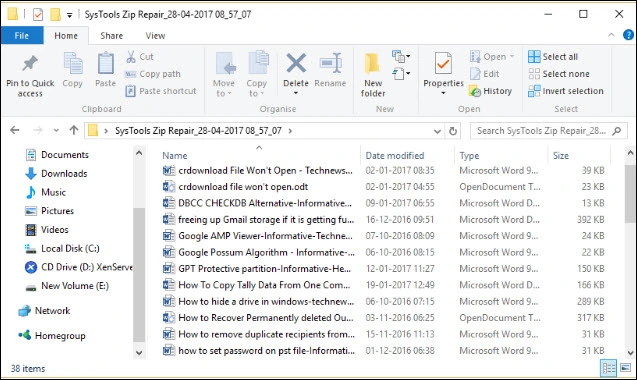
Task: Select GPT Protective partition-Informative file
Action: [x=256, y=269]
